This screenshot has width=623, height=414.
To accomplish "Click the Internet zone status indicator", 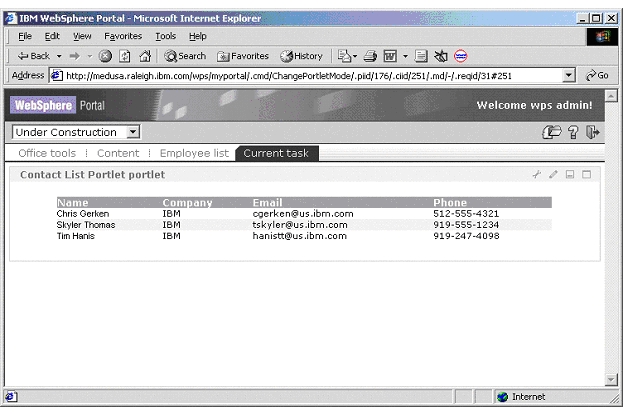I will click(x=521, y=397).
